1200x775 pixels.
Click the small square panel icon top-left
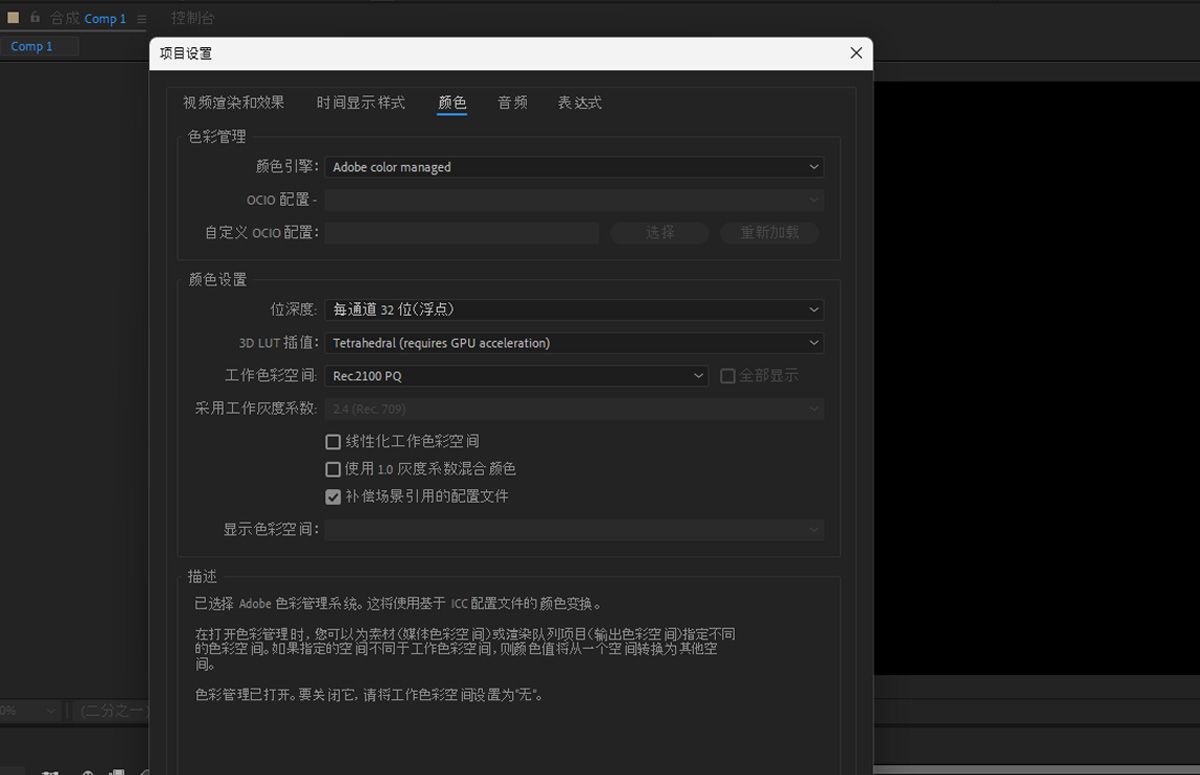(x=12, y=17)
